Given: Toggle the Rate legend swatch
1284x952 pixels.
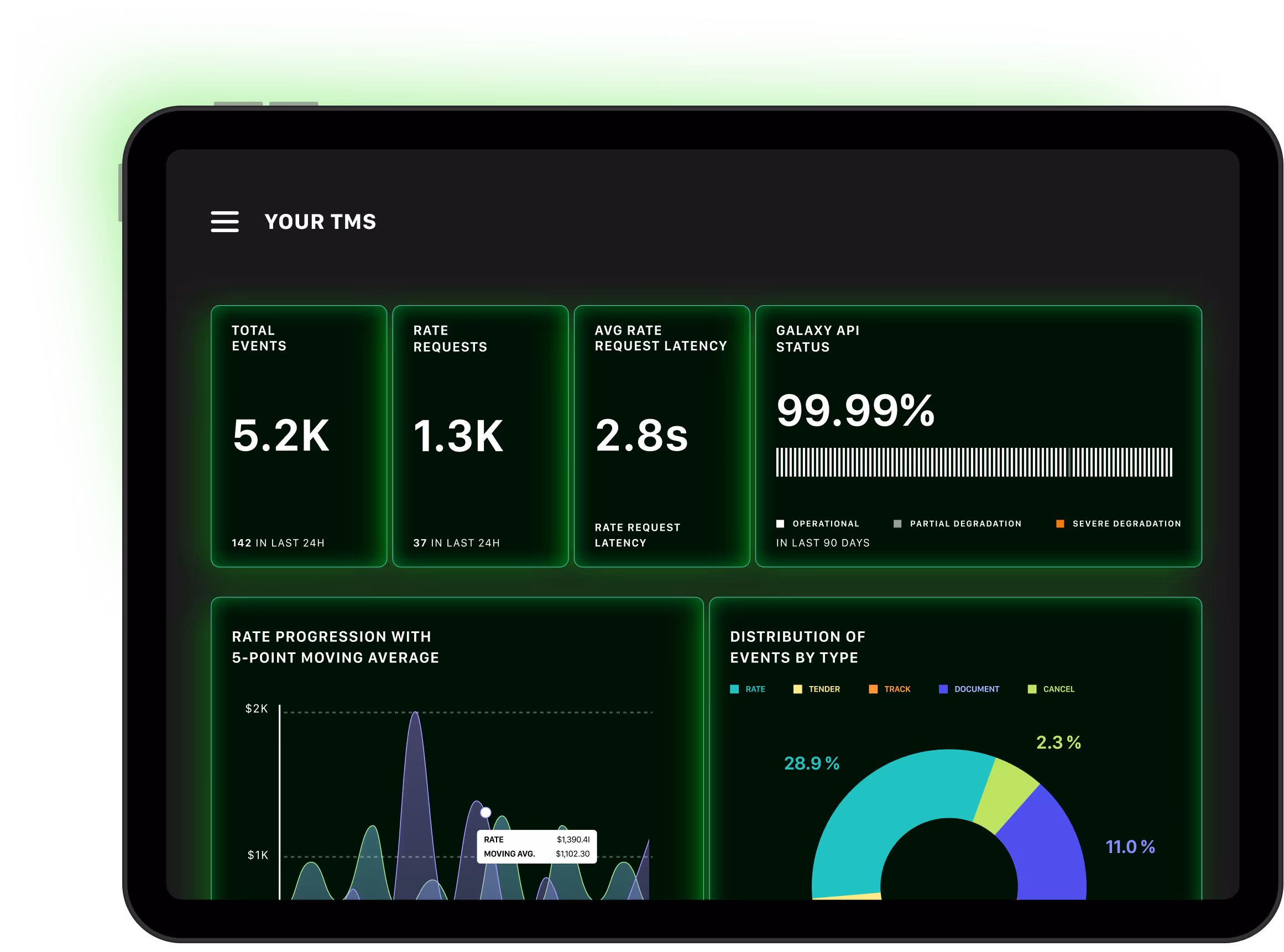Looking at the screenshot, I should tap(734, 689).
